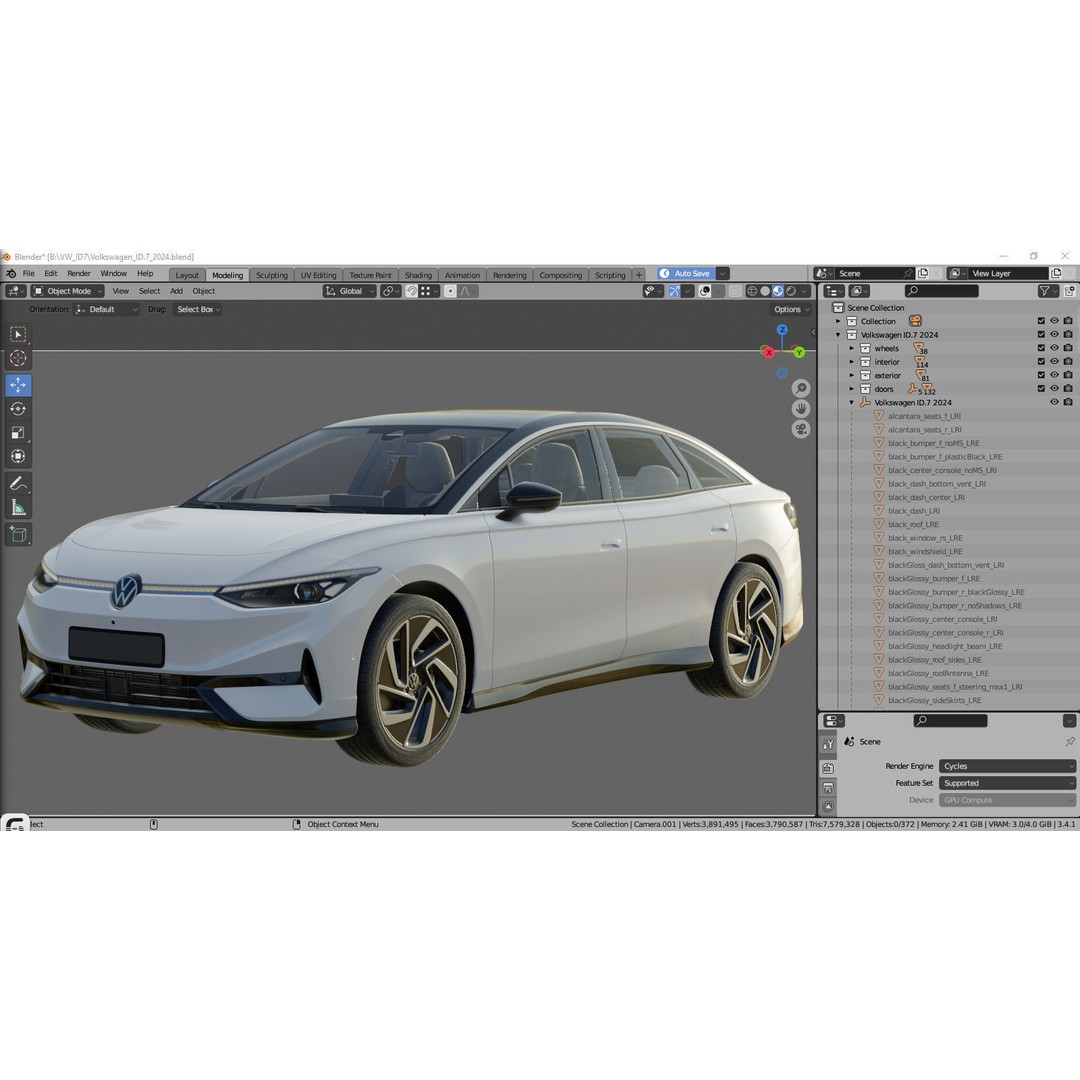Select the Scale tool
Image resolution: width=1080 pixels, height=1080 pixels.
(18, 431)
